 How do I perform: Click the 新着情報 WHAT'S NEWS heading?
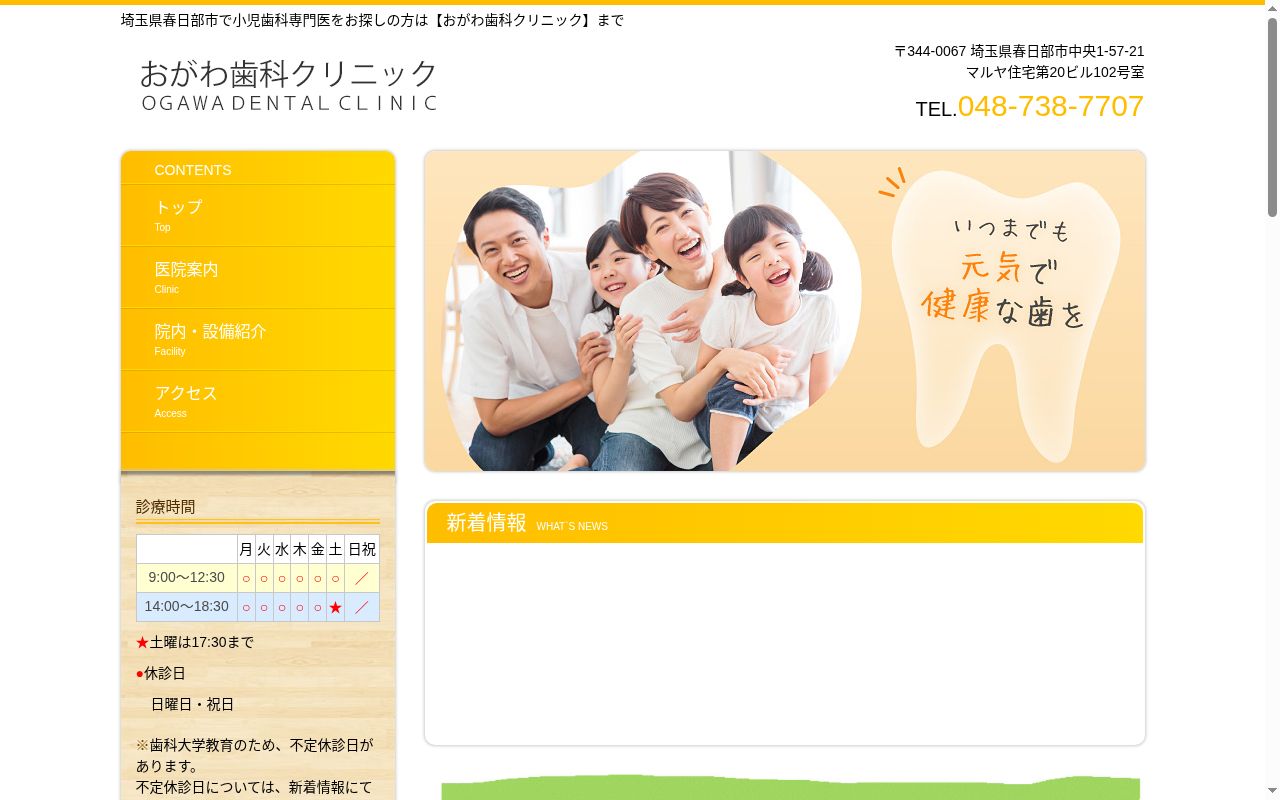click(785, 523)
